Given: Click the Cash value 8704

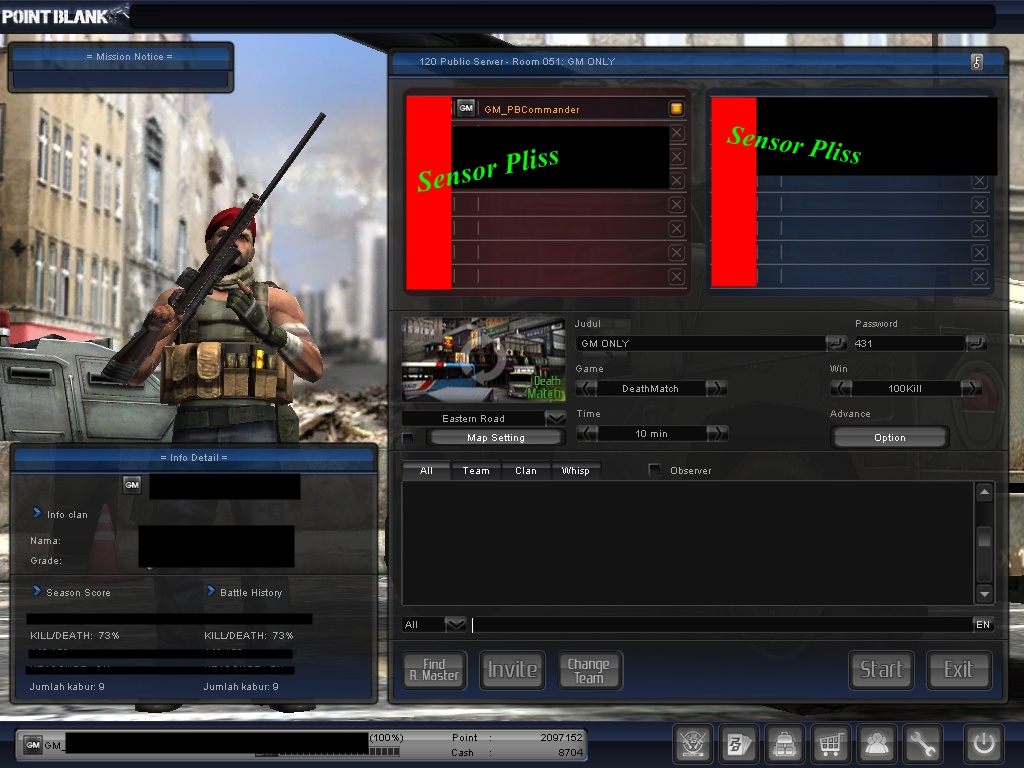Looking at the screenshot, I should tap(571, 752).
